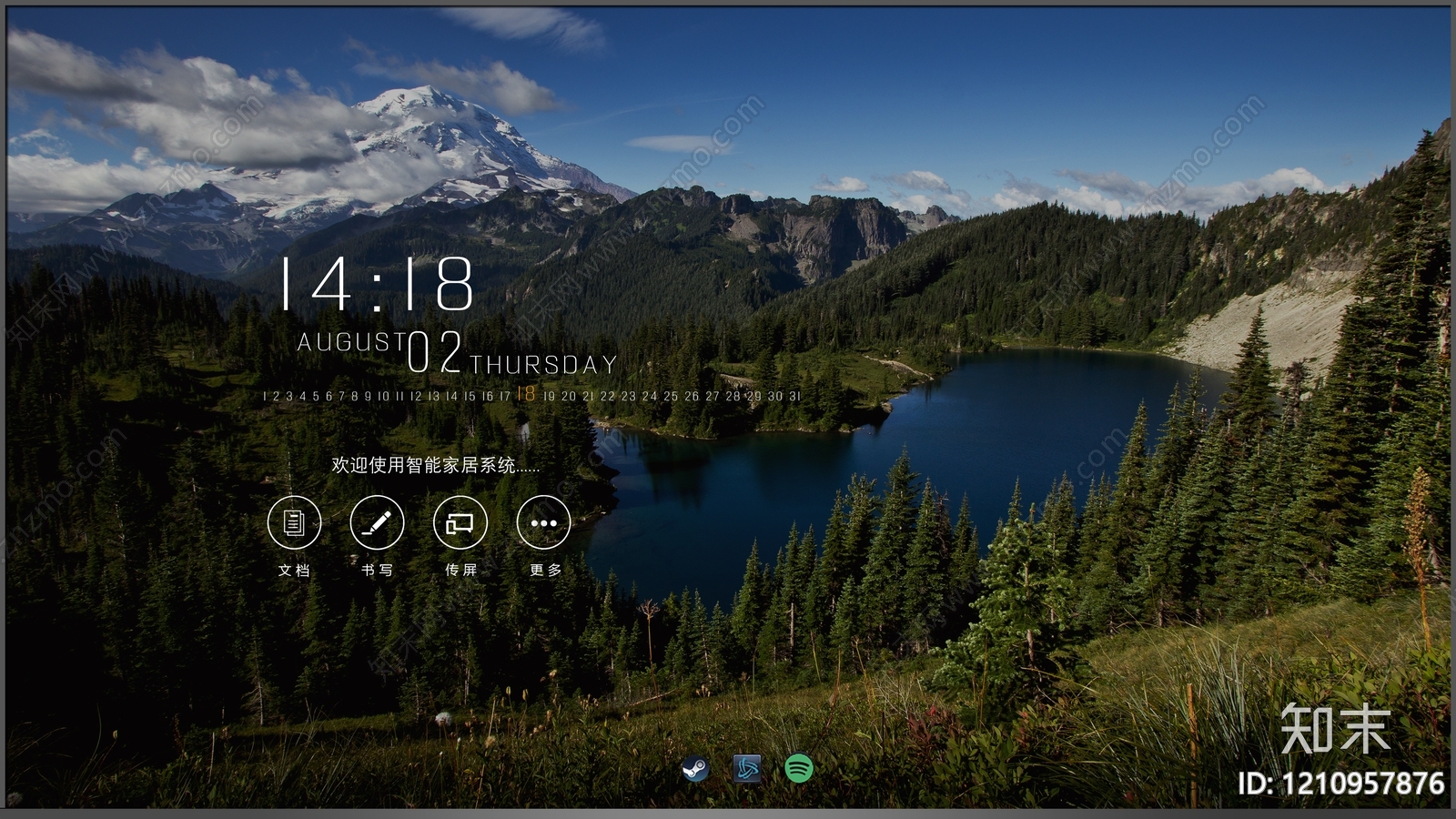Click the 欢迎使用智能家居系统 welcome text
Image resolution: width=1456 pixels, height=819 pixels.
[435, 465]
